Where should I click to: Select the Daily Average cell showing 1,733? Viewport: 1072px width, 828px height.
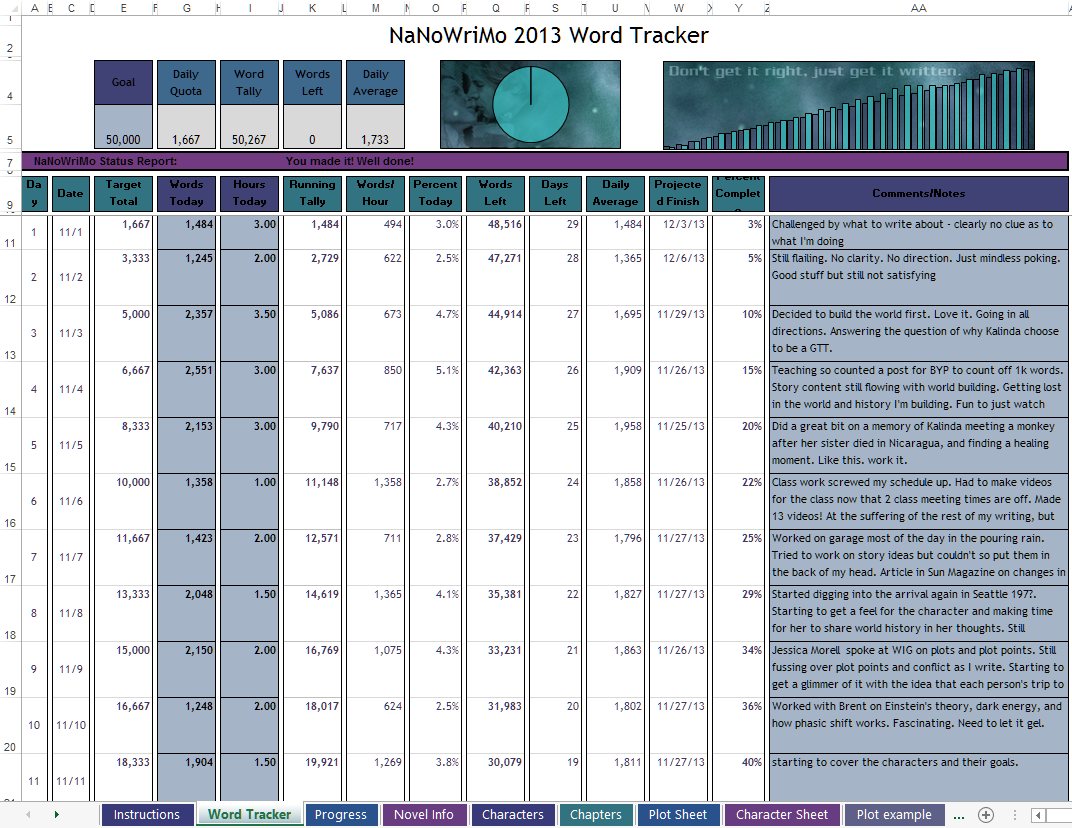pos(375,127)
